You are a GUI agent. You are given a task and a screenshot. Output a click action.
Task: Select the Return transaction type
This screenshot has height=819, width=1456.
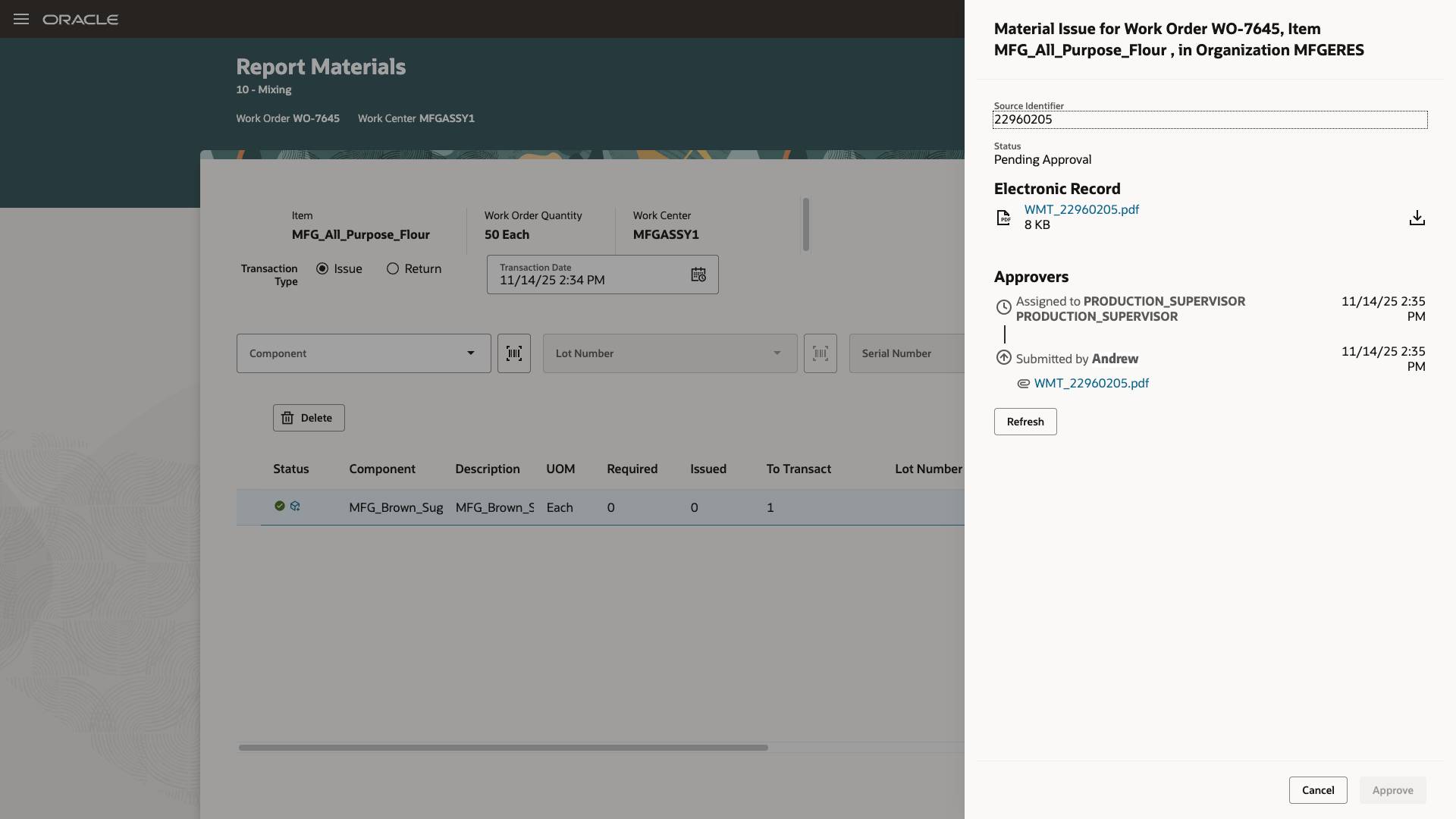click(393, 268)
